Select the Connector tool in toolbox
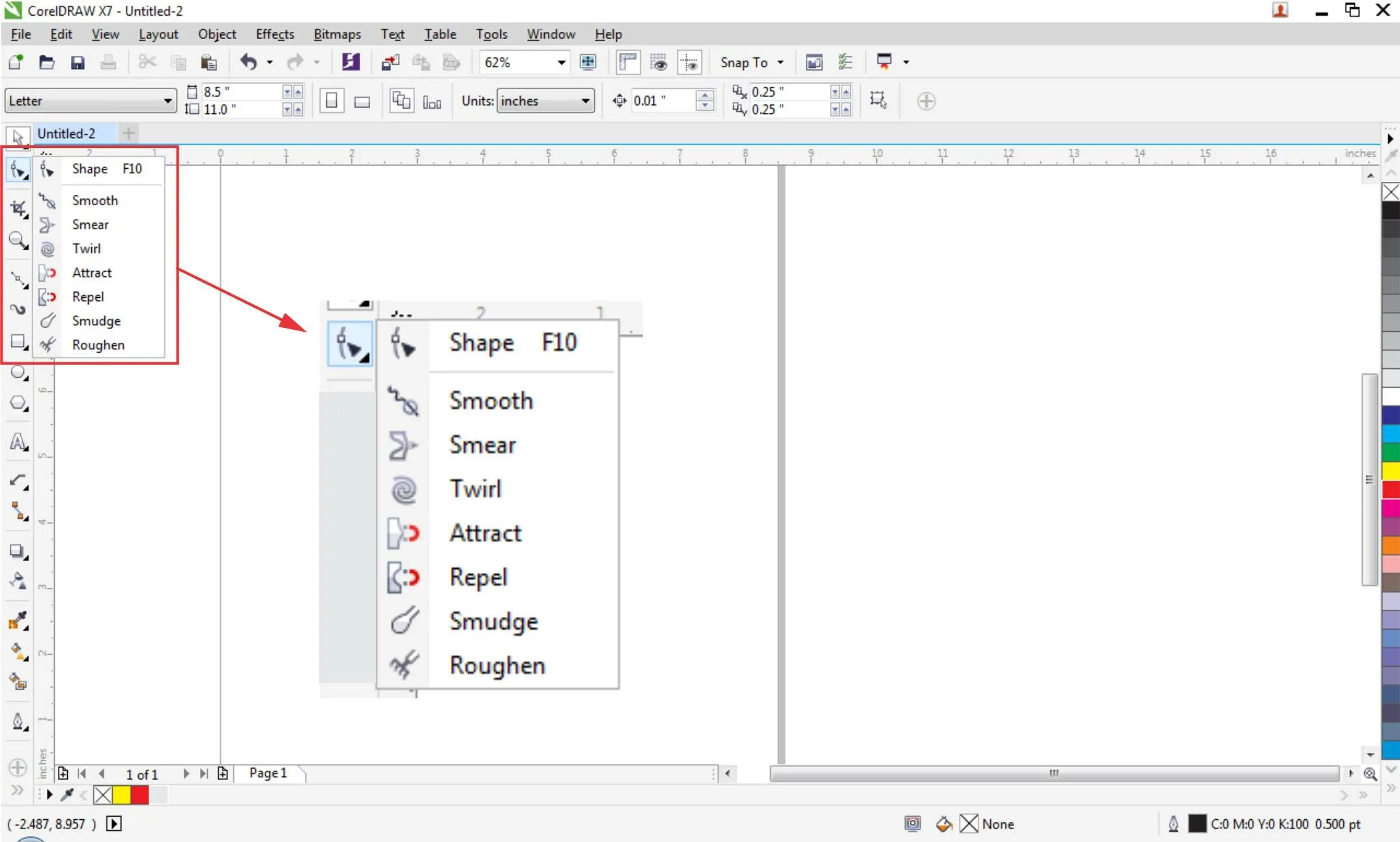This screenshot has width=1400, height=842. [x=18, y=512]
